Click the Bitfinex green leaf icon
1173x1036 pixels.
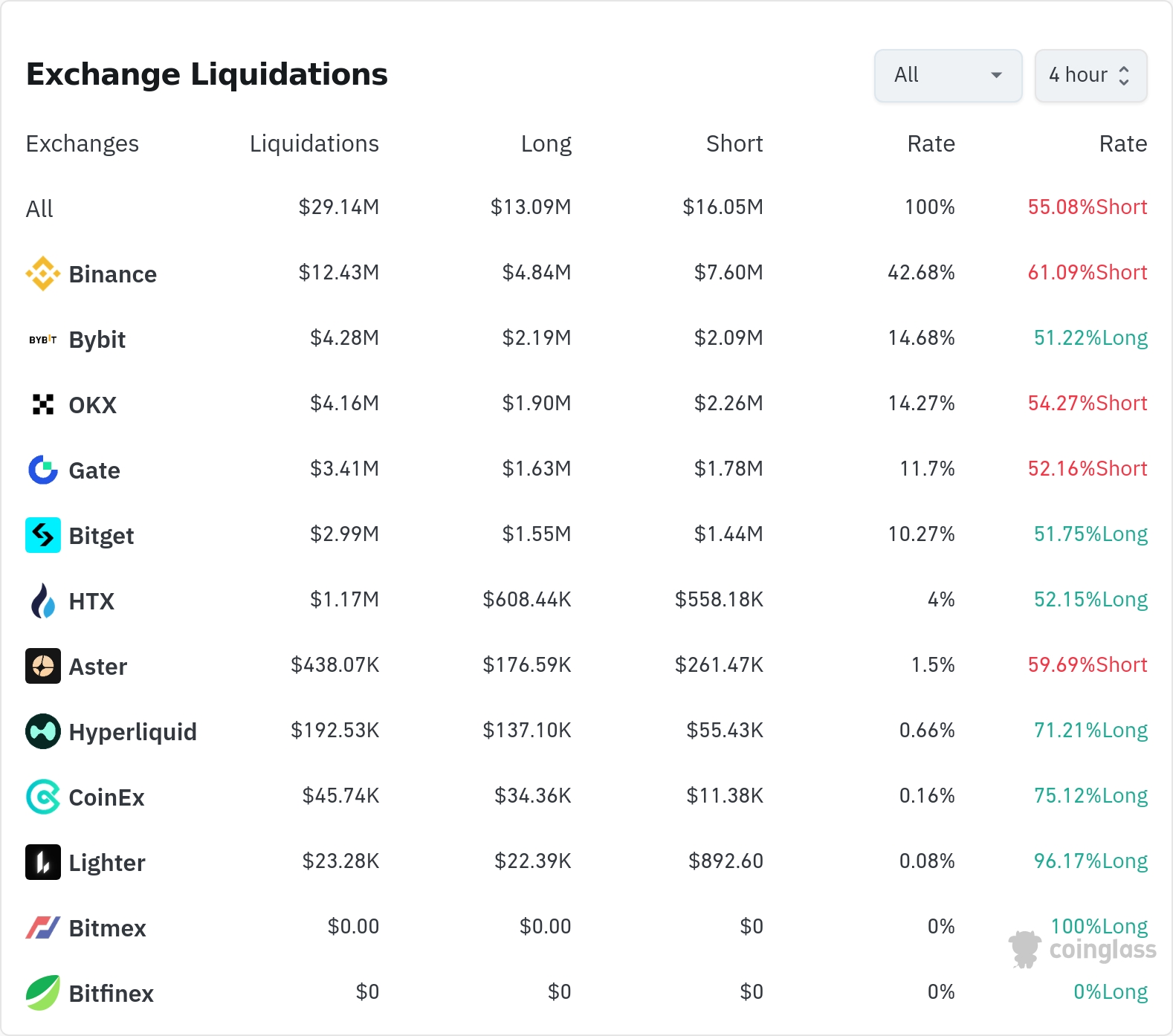tap(43, 993)
